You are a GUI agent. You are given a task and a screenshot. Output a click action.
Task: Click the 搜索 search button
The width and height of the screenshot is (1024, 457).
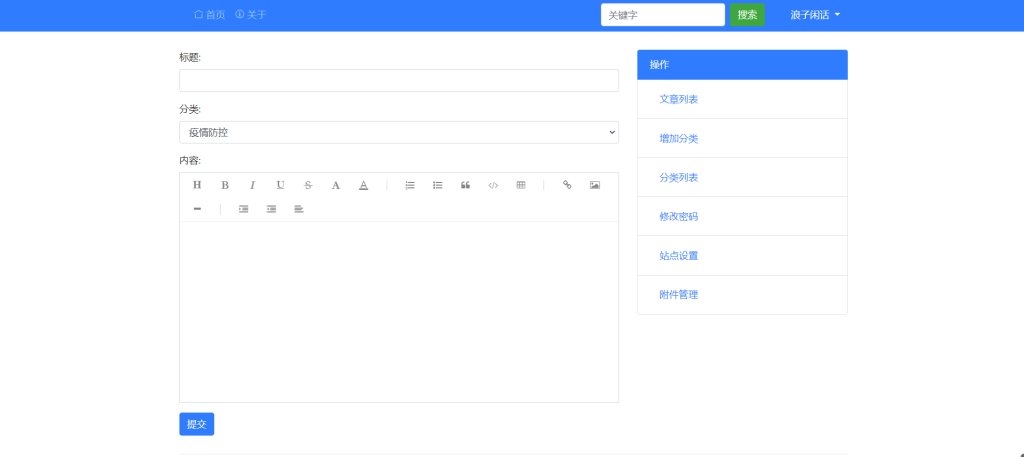coord(747,14)
